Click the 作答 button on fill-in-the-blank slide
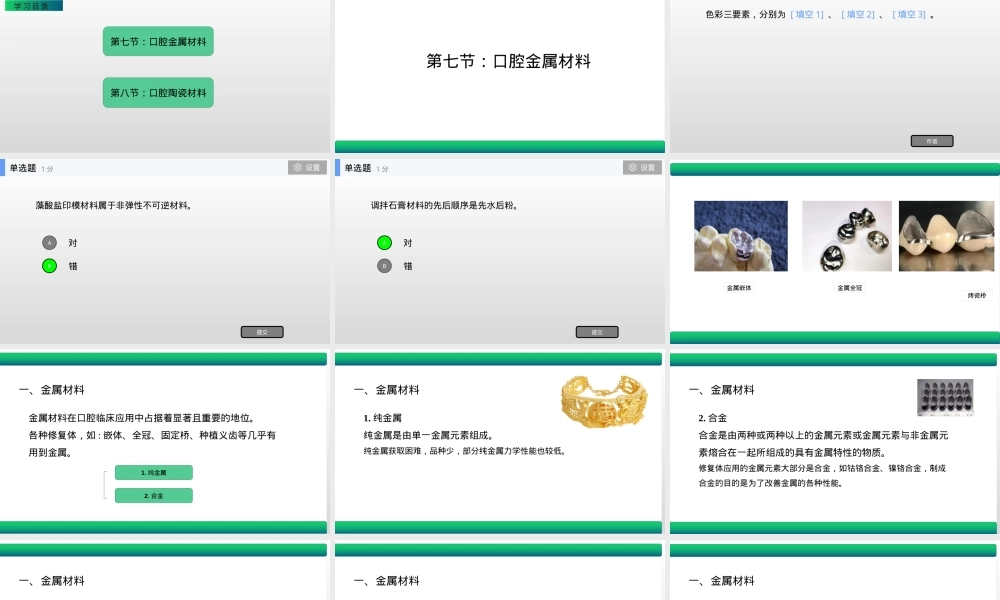 click(932, 141)
